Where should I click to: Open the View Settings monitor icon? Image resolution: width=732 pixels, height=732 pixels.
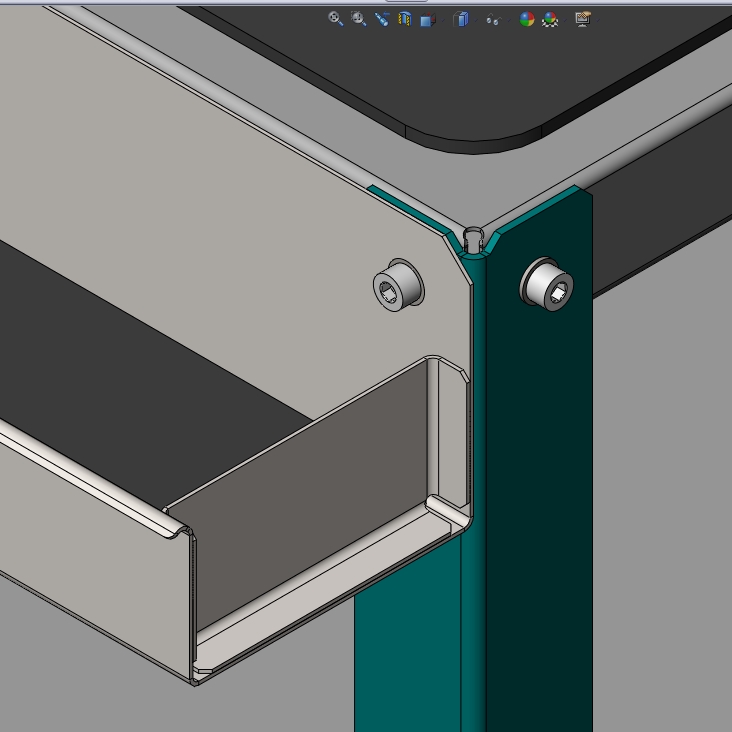point(583,19)
